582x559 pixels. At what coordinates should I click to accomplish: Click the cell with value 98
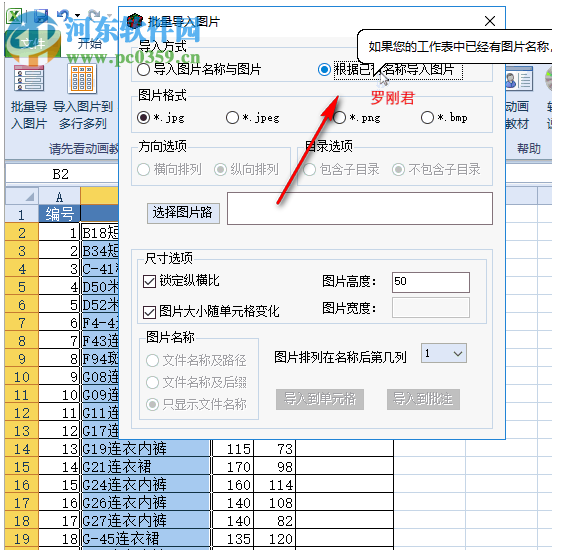coord(275,467)
